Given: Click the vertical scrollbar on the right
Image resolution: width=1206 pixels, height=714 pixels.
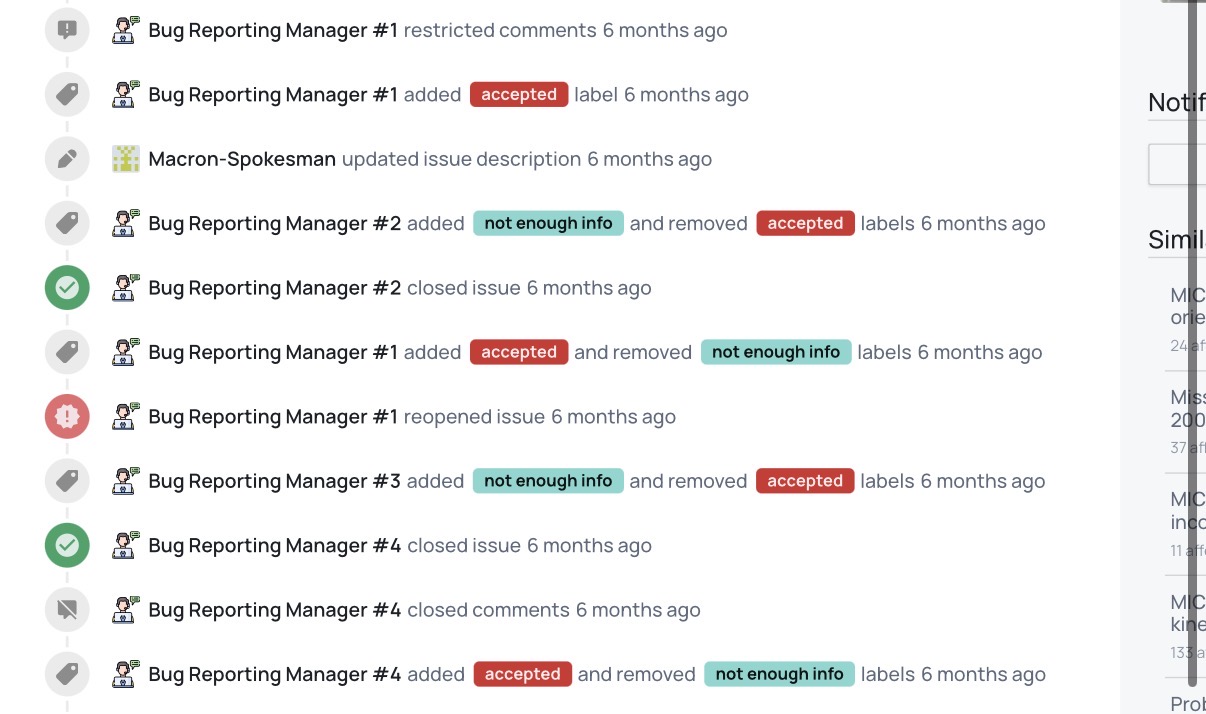Looking at the screenshot, I should point(1193,300).
